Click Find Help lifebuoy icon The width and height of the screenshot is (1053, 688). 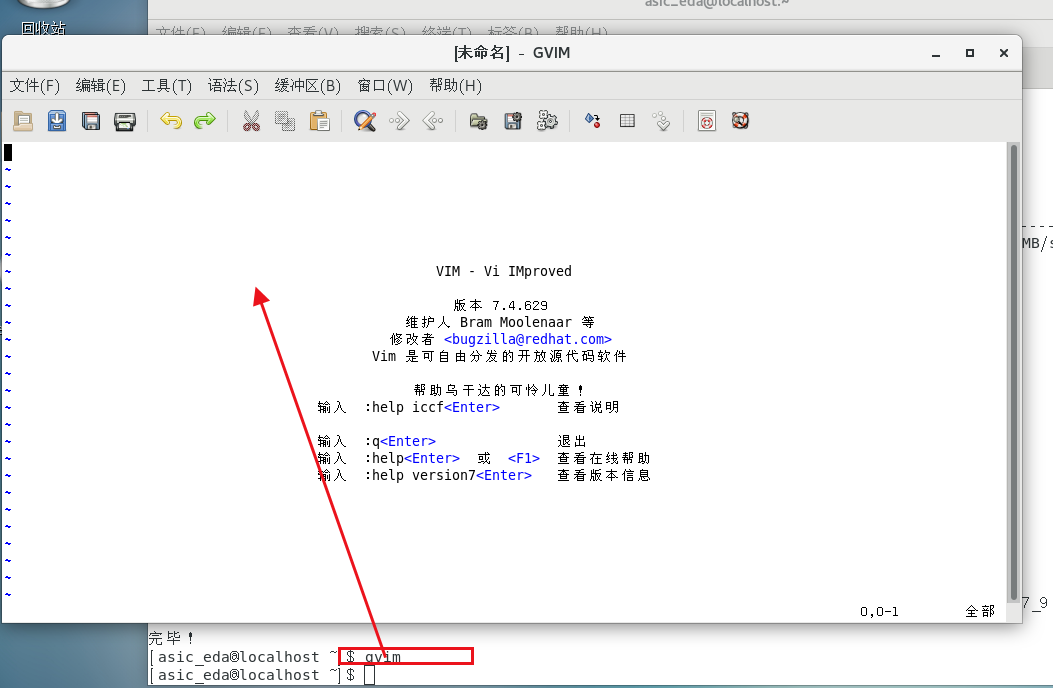tap(740, 121)
